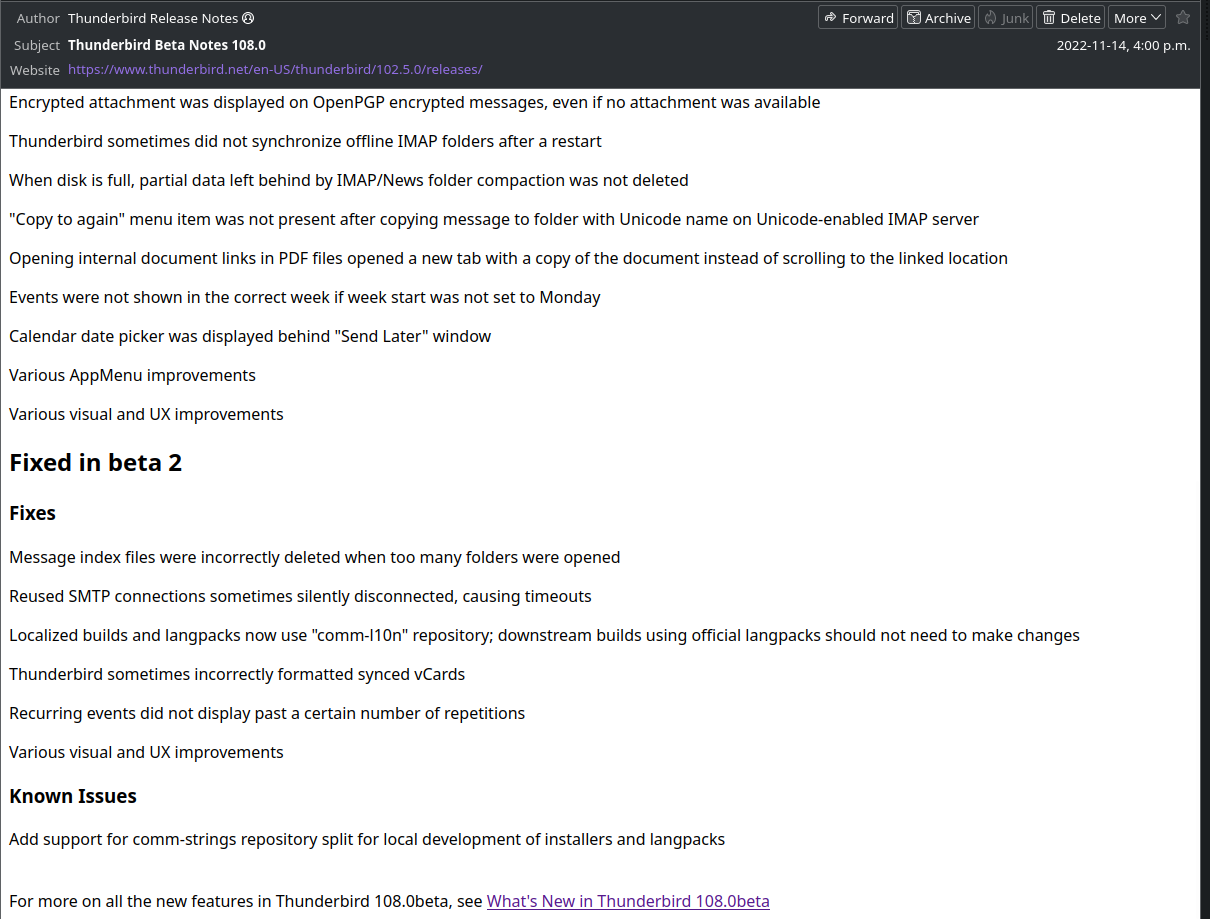
Task: Open the thunderbird.net releases website link
Action: pos(275,70)
